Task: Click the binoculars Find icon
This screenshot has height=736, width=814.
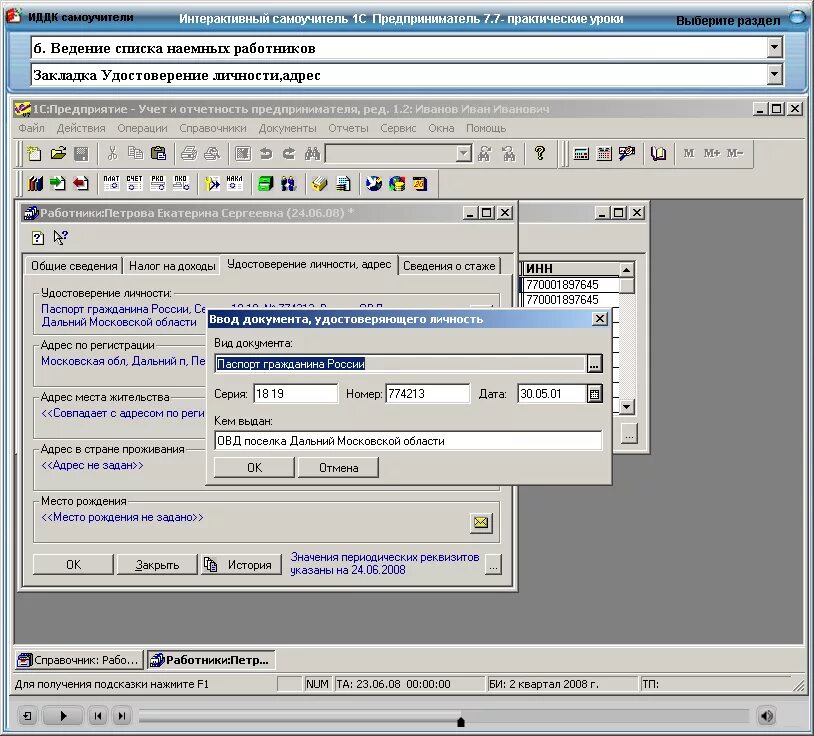Action: pos(313,153)
